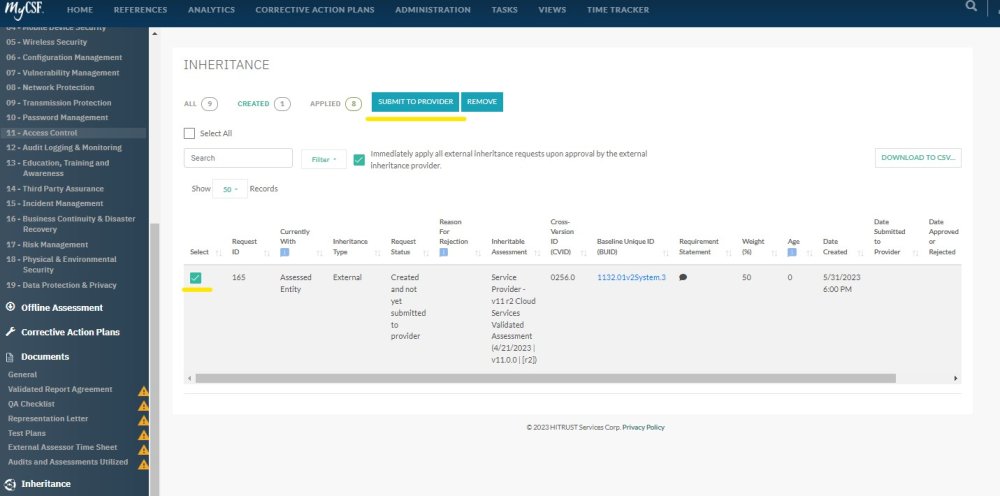Click the Inheritance icon in sidebar
1000x496 pixels.
tap(10, 484)
